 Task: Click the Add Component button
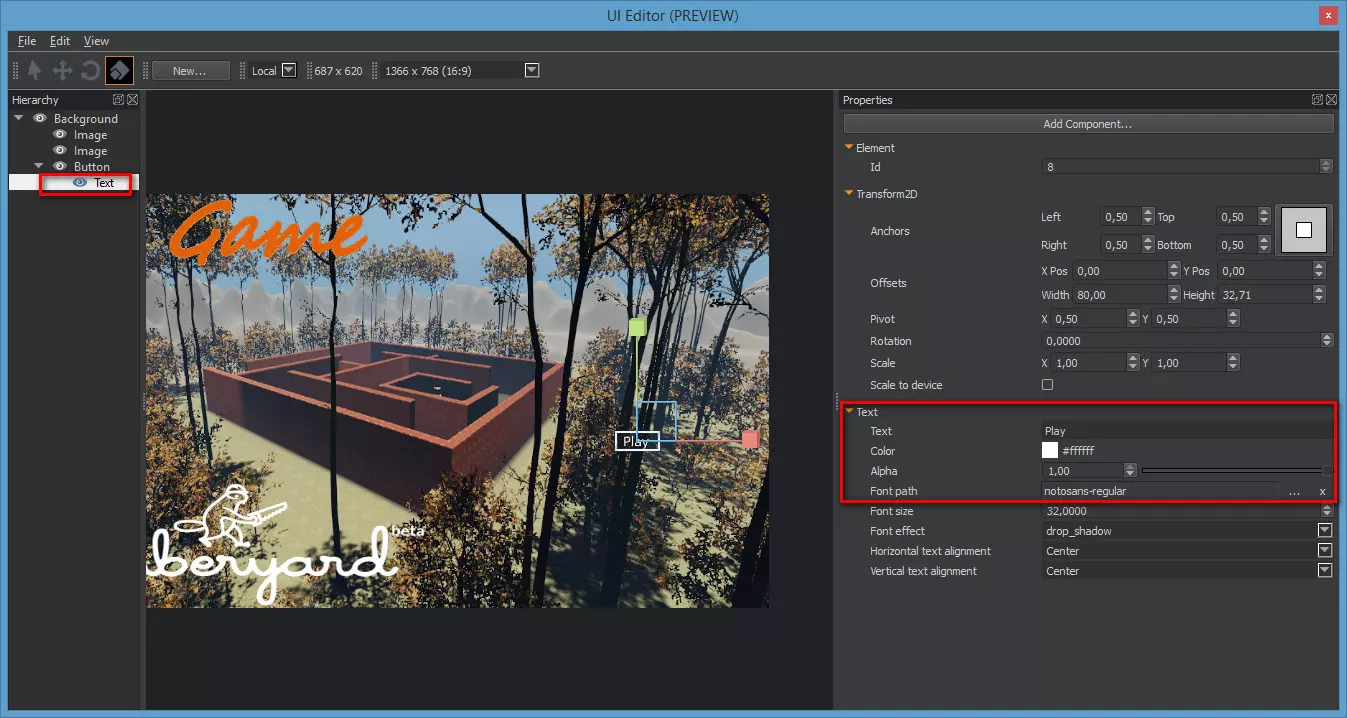(1088, 124)
